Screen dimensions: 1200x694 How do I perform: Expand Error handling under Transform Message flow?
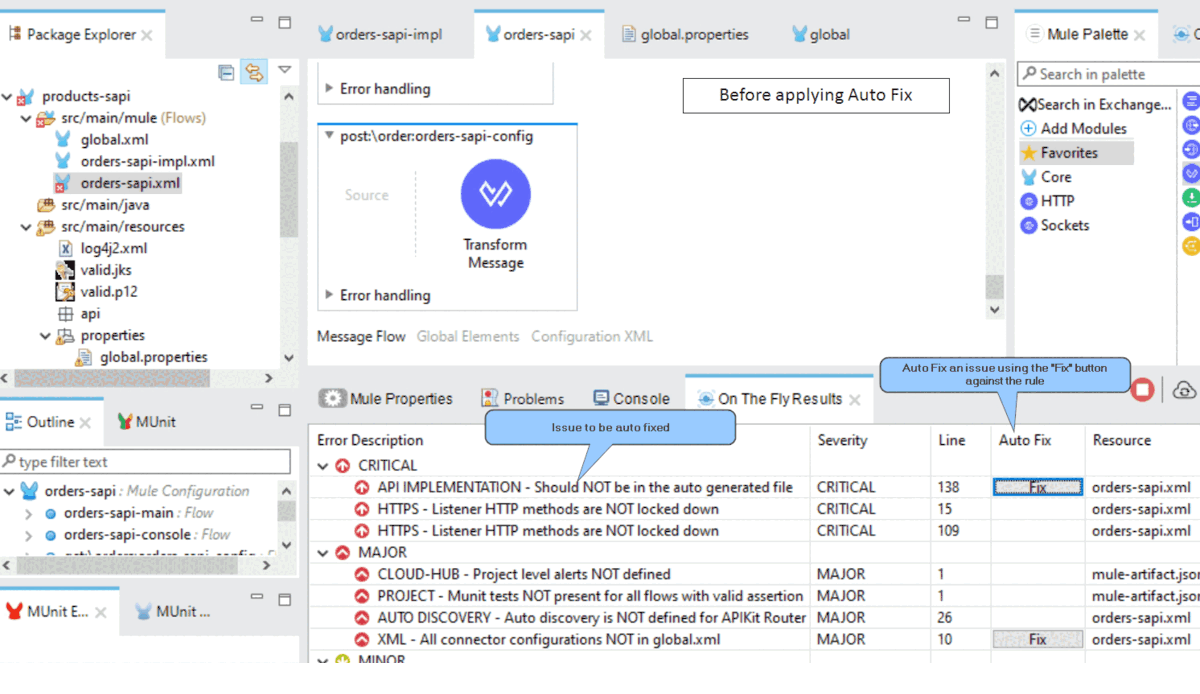329,295
